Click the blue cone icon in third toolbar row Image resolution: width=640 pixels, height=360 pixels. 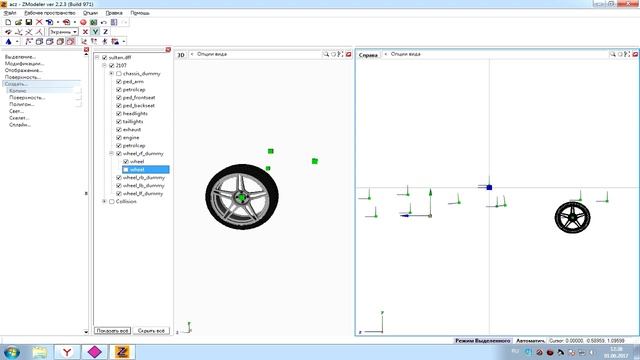[x=8, y=41]
